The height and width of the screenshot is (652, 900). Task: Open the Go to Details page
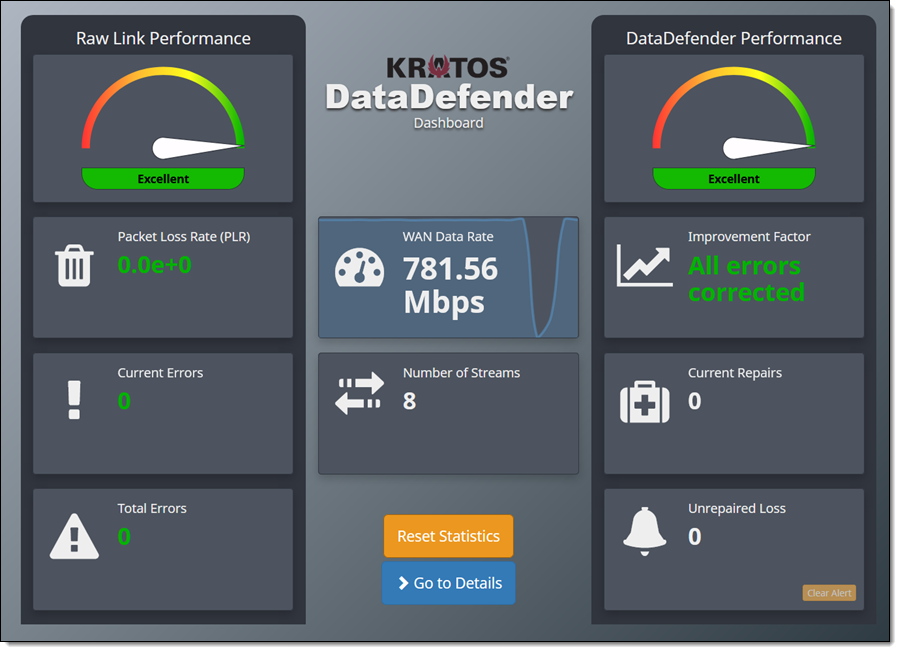tap(448, 583)
